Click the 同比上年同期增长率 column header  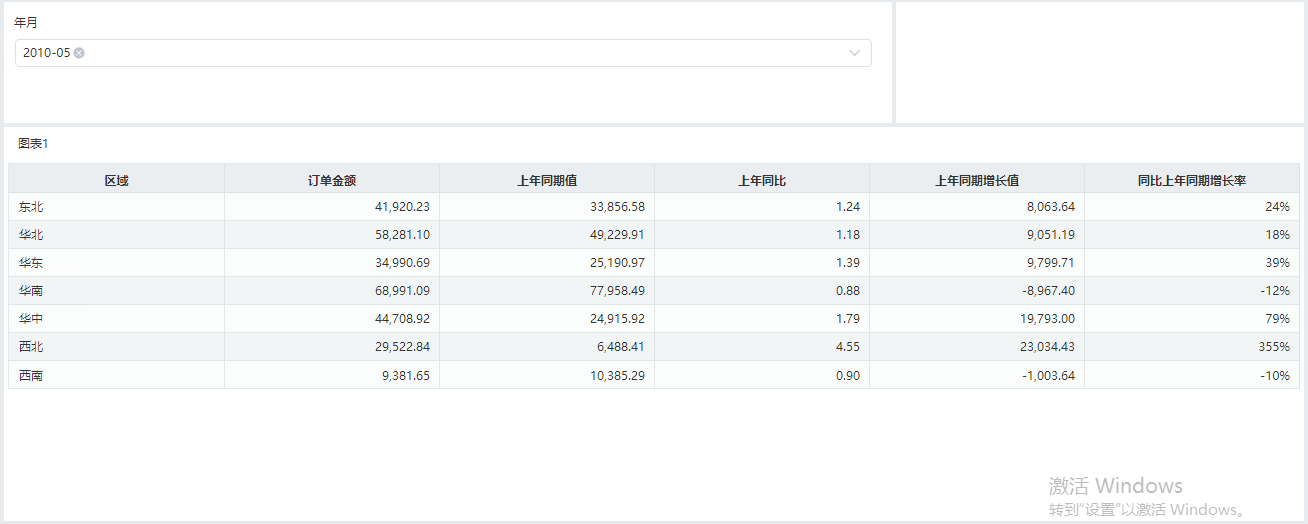point(1192,181)
